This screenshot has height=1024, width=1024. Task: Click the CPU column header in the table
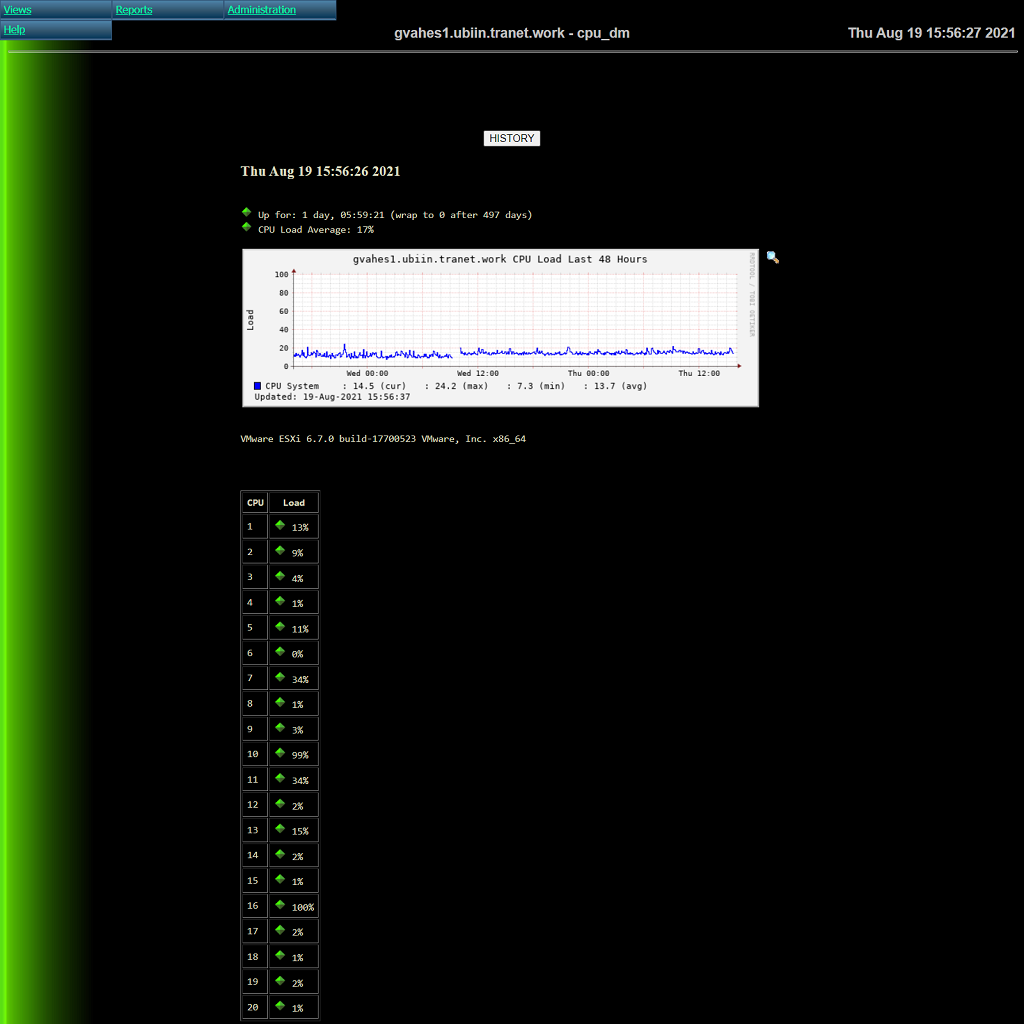[255, 502]
